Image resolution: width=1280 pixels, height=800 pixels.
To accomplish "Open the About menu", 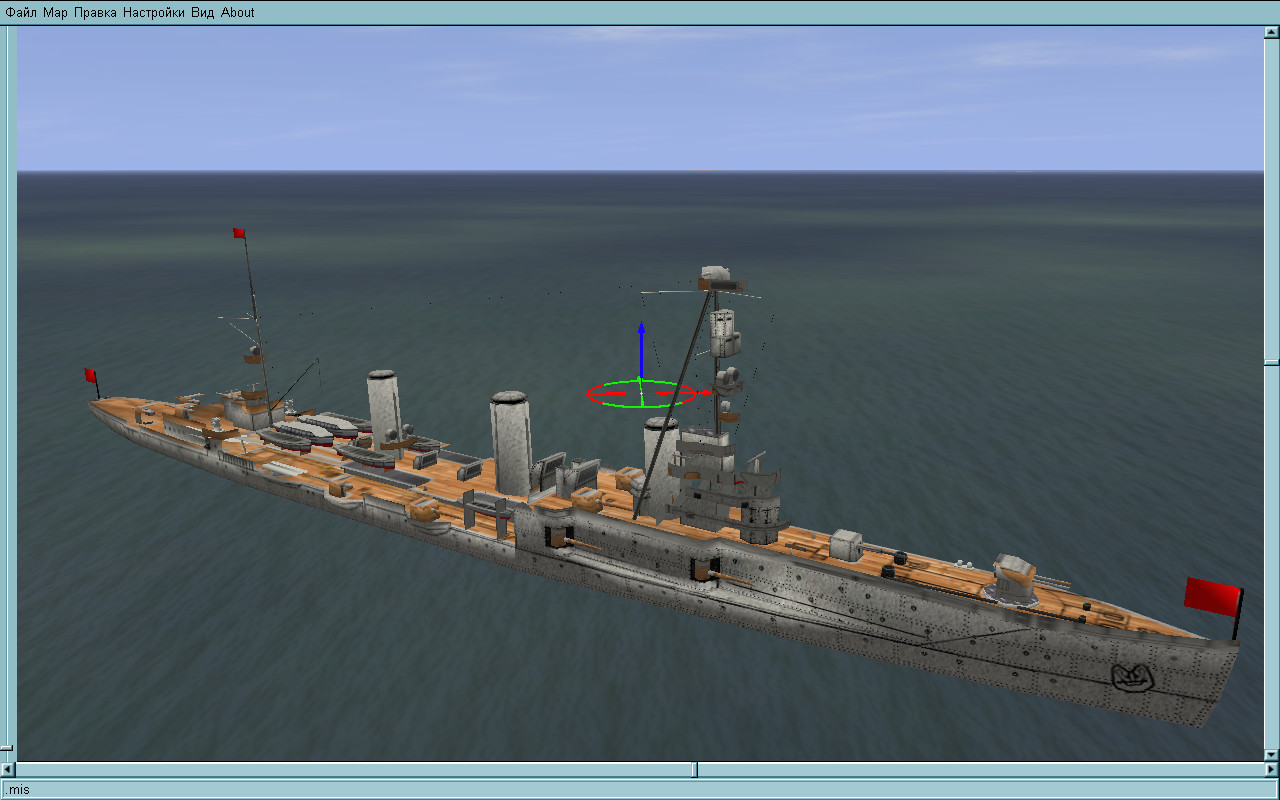I will (x=238, y=12).
